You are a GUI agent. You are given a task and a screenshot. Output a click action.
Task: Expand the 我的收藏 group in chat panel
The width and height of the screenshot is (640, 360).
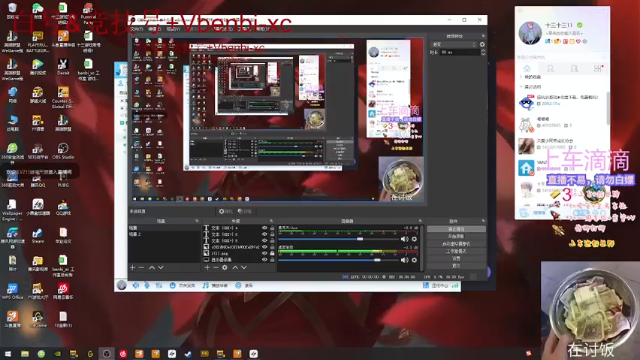(x=530, y=77)
